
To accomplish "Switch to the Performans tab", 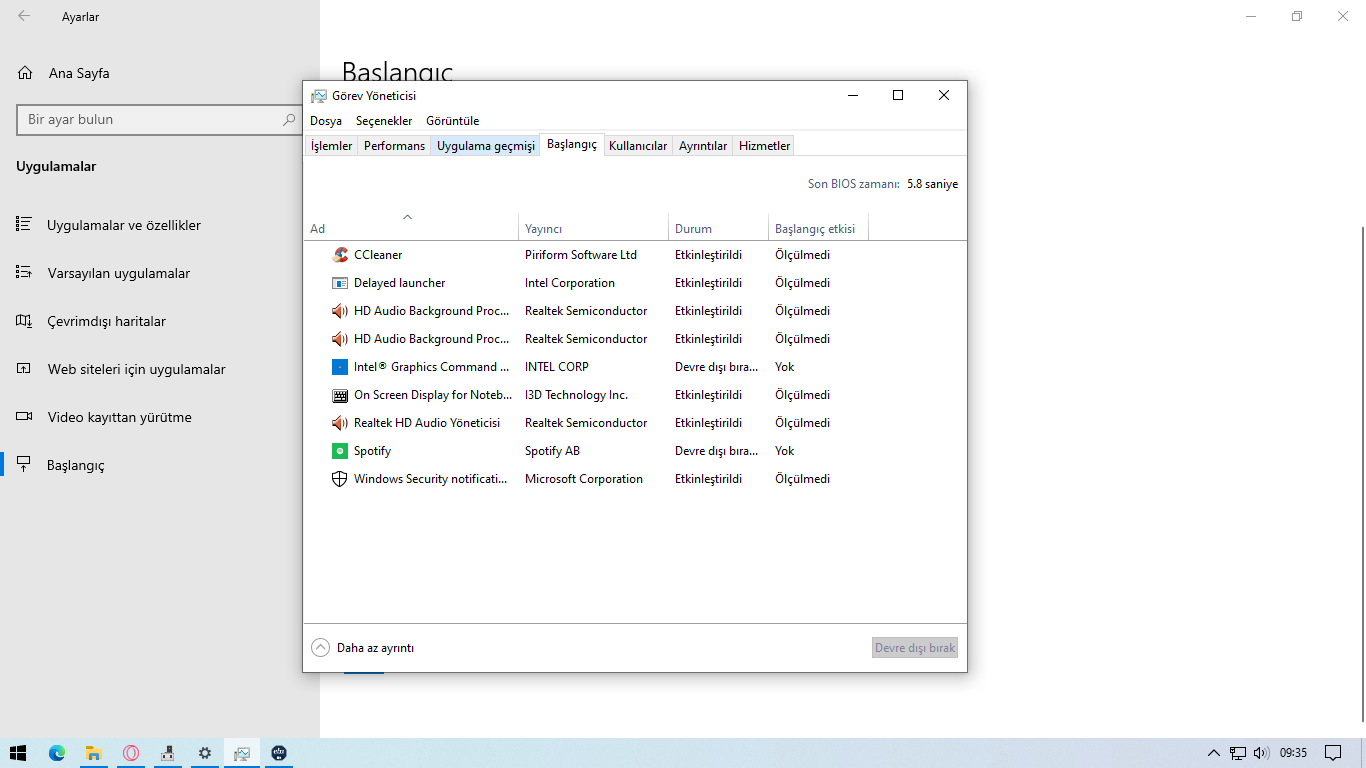I will (x=394, y=146).
